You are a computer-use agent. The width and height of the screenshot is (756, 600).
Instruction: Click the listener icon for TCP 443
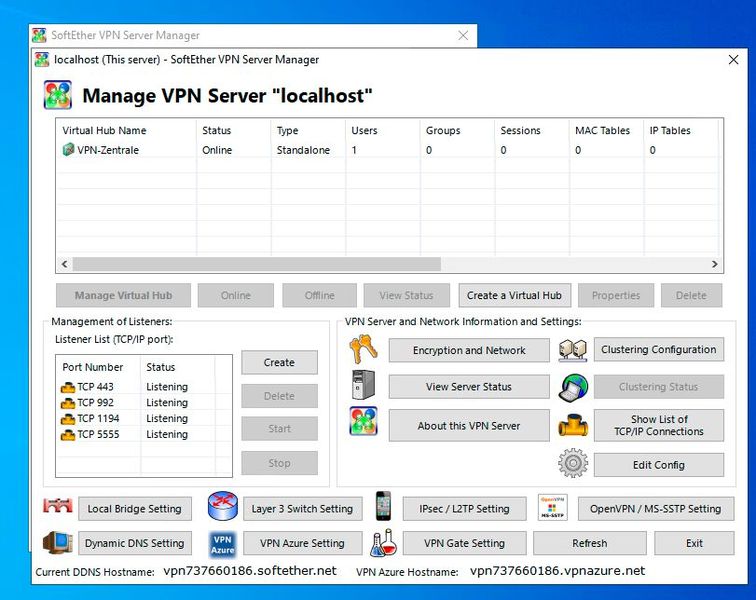tap(68, 387)
